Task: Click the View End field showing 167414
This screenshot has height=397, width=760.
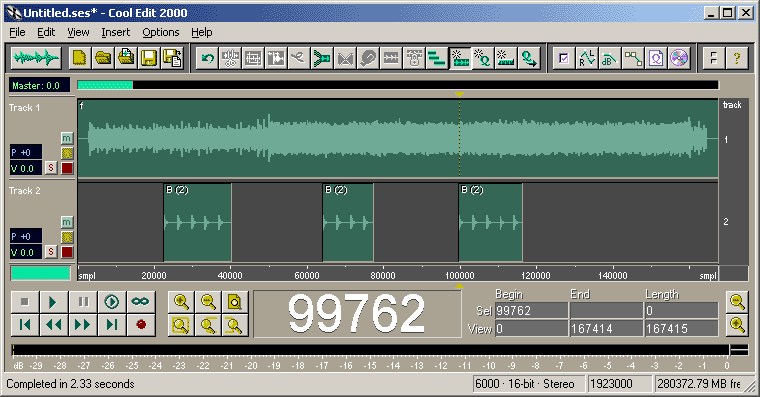Action: [606, 329]
